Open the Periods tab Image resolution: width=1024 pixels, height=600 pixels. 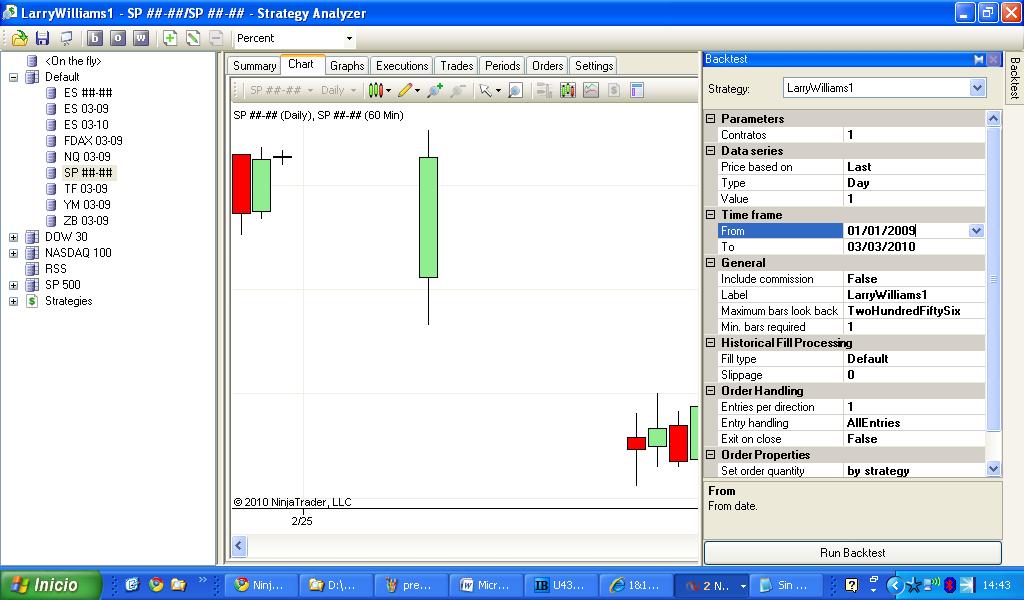point(502,66)
